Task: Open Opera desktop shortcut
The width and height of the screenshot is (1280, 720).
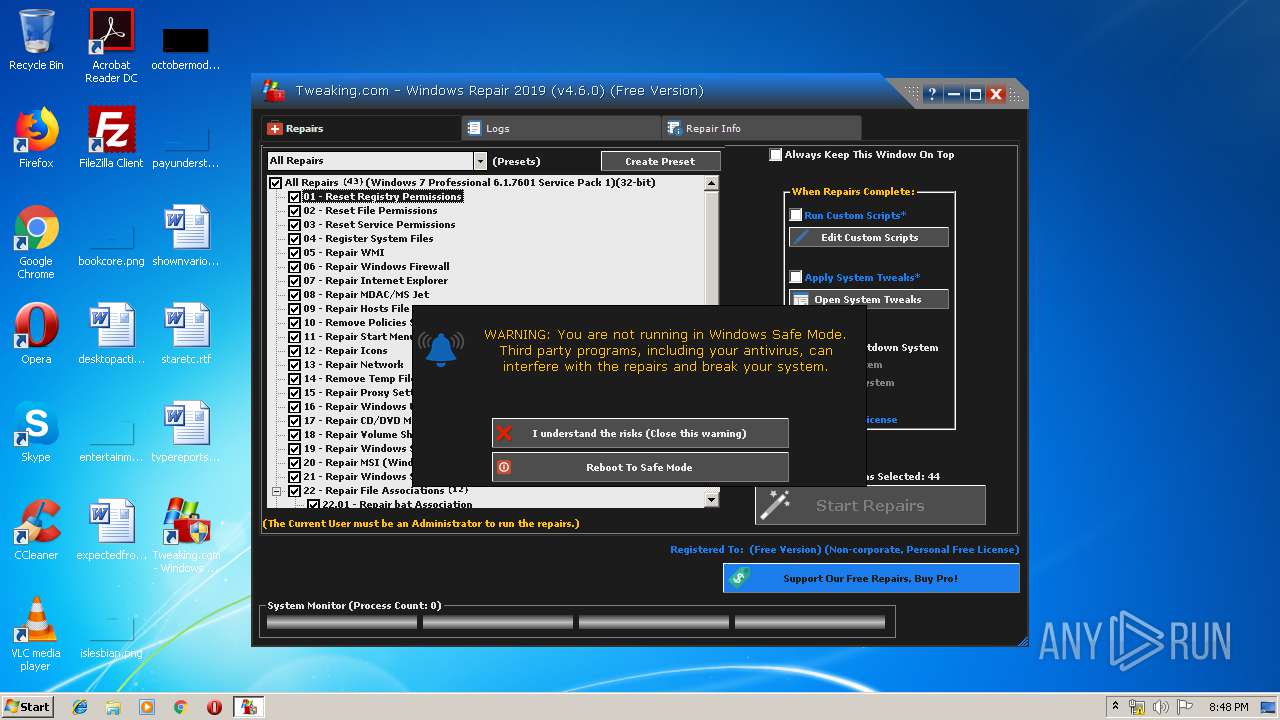Action: tap(36, 334)
